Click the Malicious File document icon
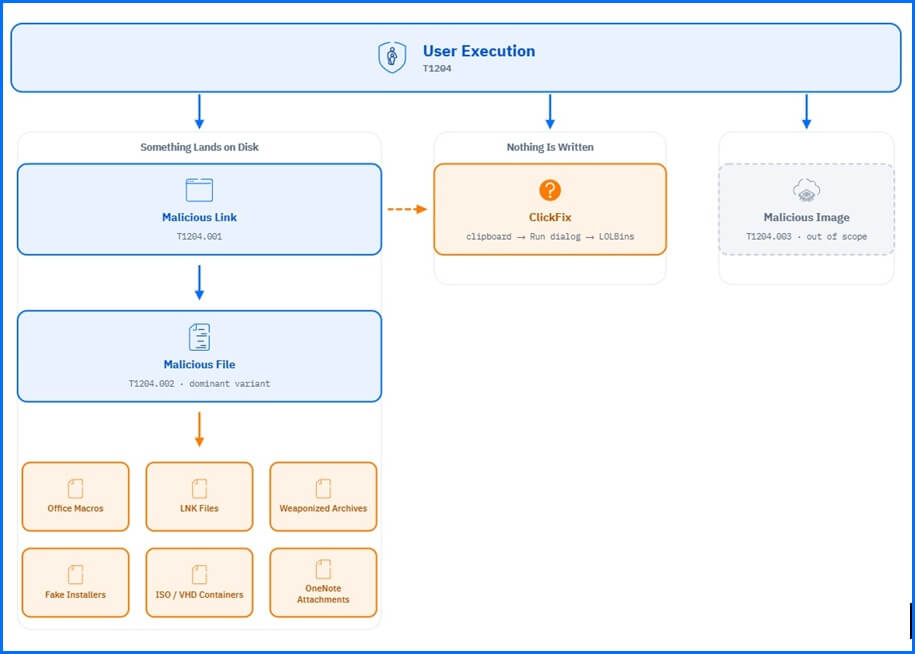 [x=199, y=337]
